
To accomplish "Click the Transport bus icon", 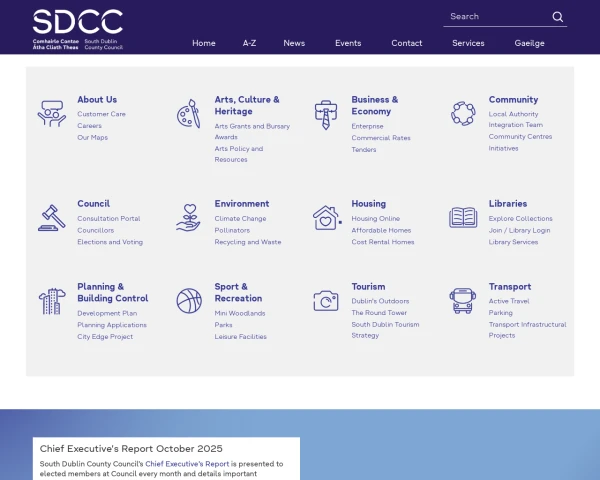I will point(463,301).
